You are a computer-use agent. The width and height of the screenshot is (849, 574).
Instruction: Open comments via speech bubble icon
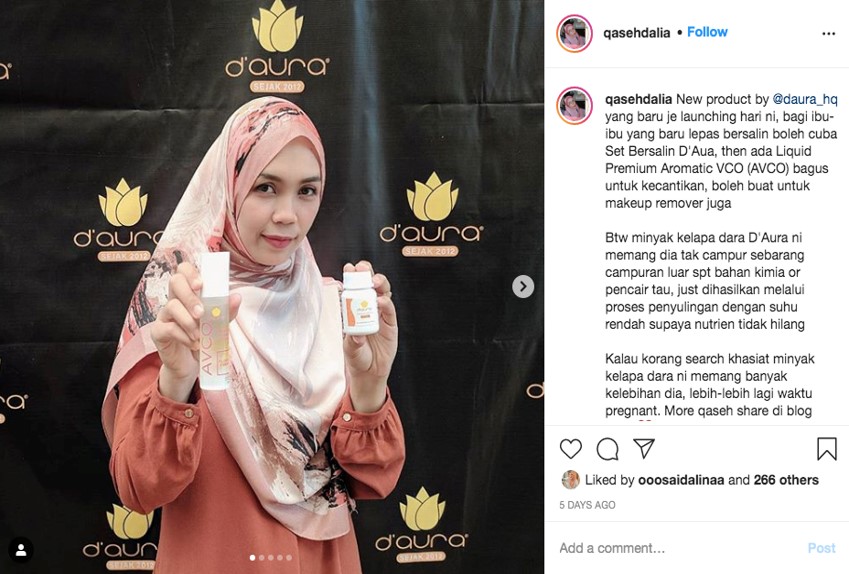click(x=608, y=449)
